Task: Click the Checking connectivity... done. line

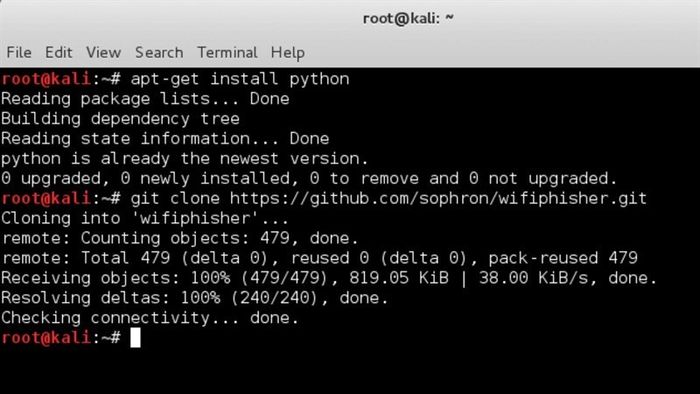Action: [x=150, y=318]
